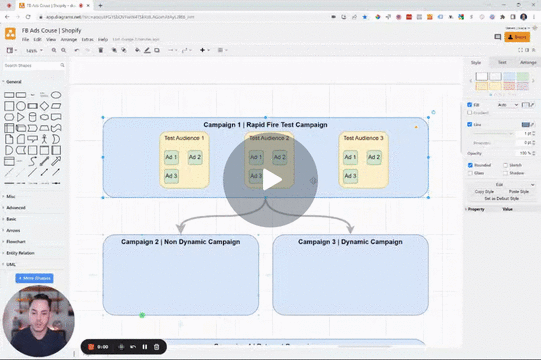Click the undo arrow in toolbar
The height and width of the screenshot is (360, 541).
77,50
